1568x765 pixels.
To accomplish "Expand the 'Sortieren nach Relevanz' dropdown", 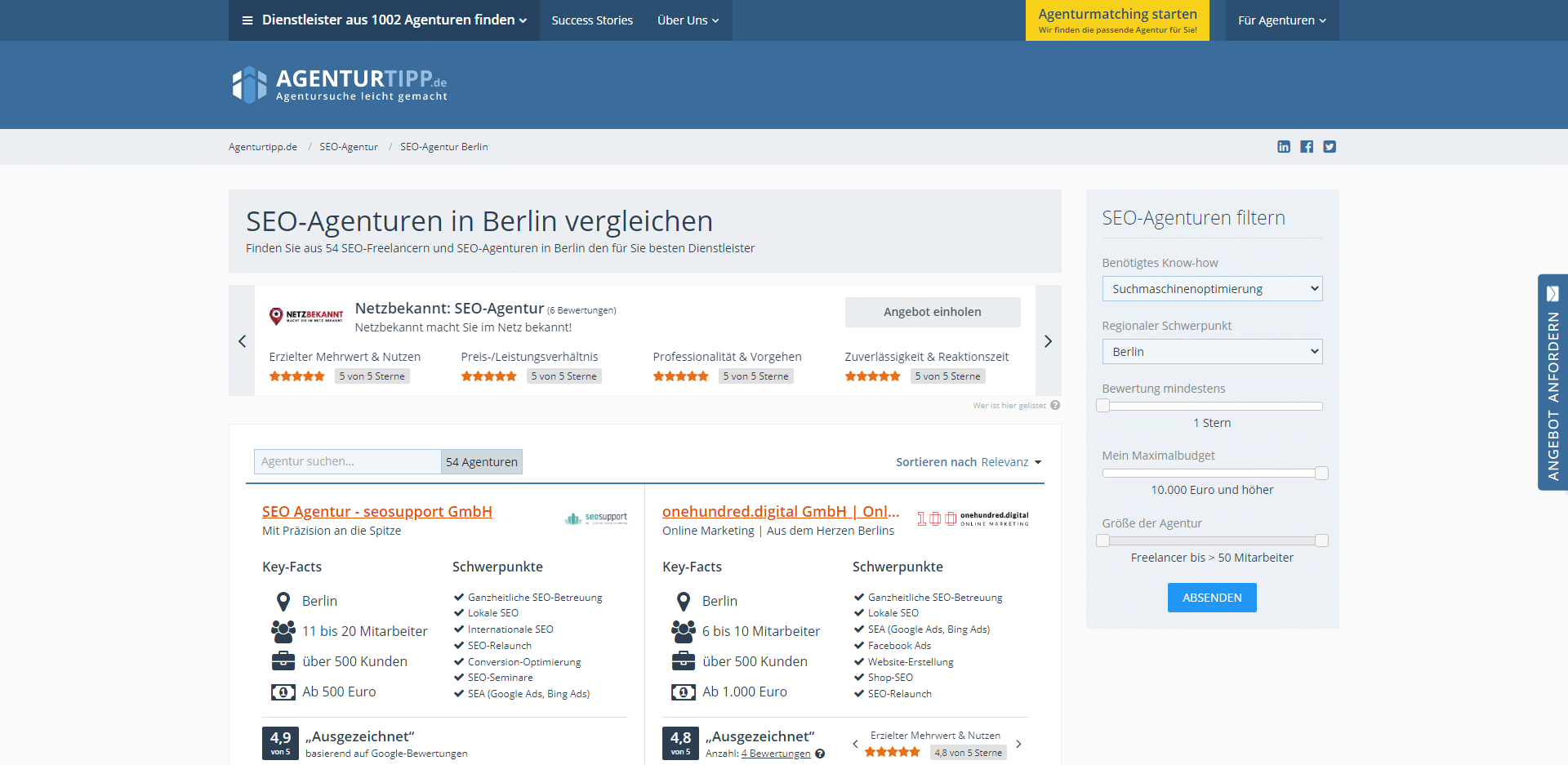I will pyautogui.click(x=969, y=462).
